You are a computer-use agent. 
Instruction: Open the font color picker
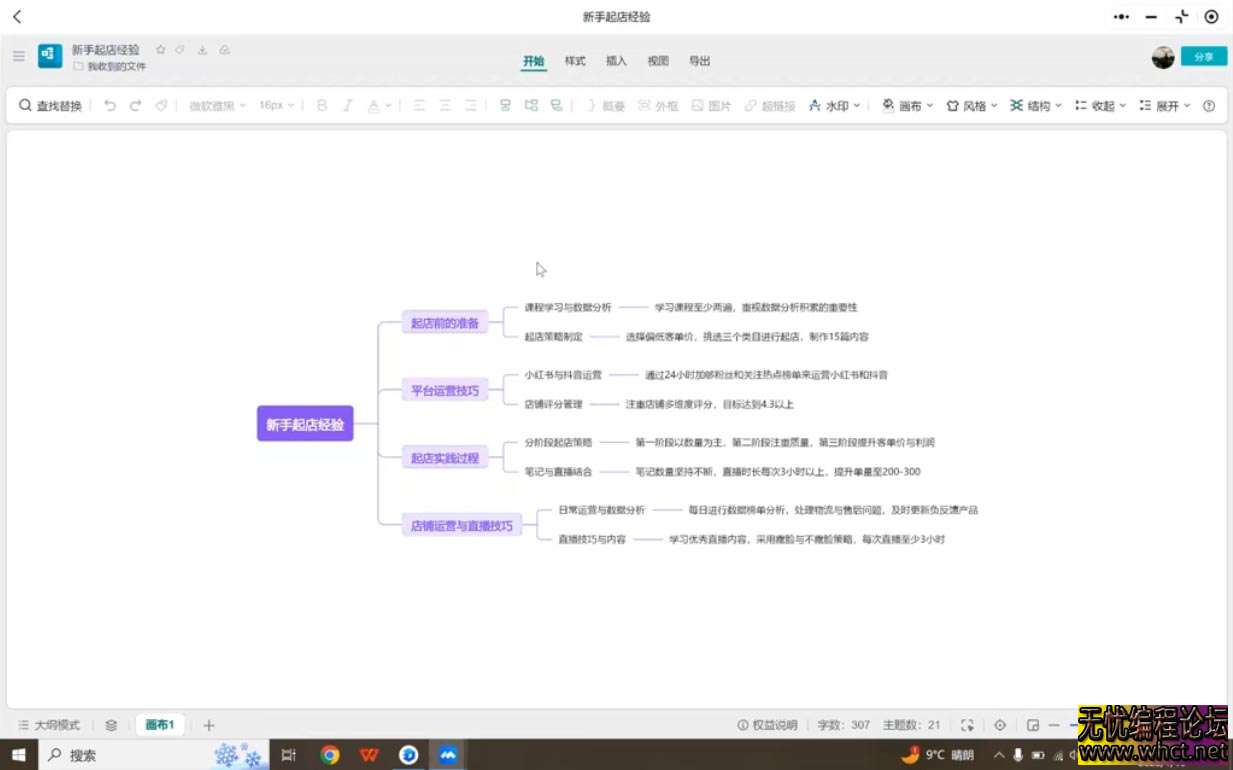pos(372,105)
